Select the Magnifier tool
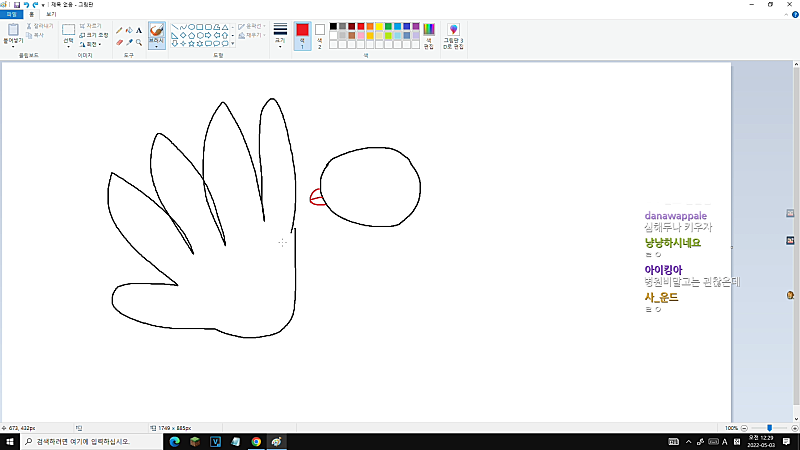This screenshot has width=800, height=450. (x=139, y=42)
